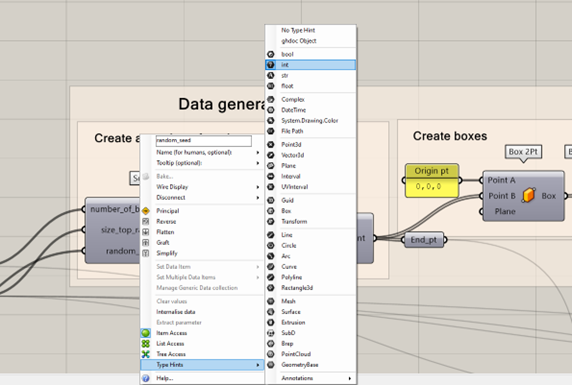Click the Arc type hint icon
Image resolution: width=572 pixels, height=385 pixels.
[271, 256]
